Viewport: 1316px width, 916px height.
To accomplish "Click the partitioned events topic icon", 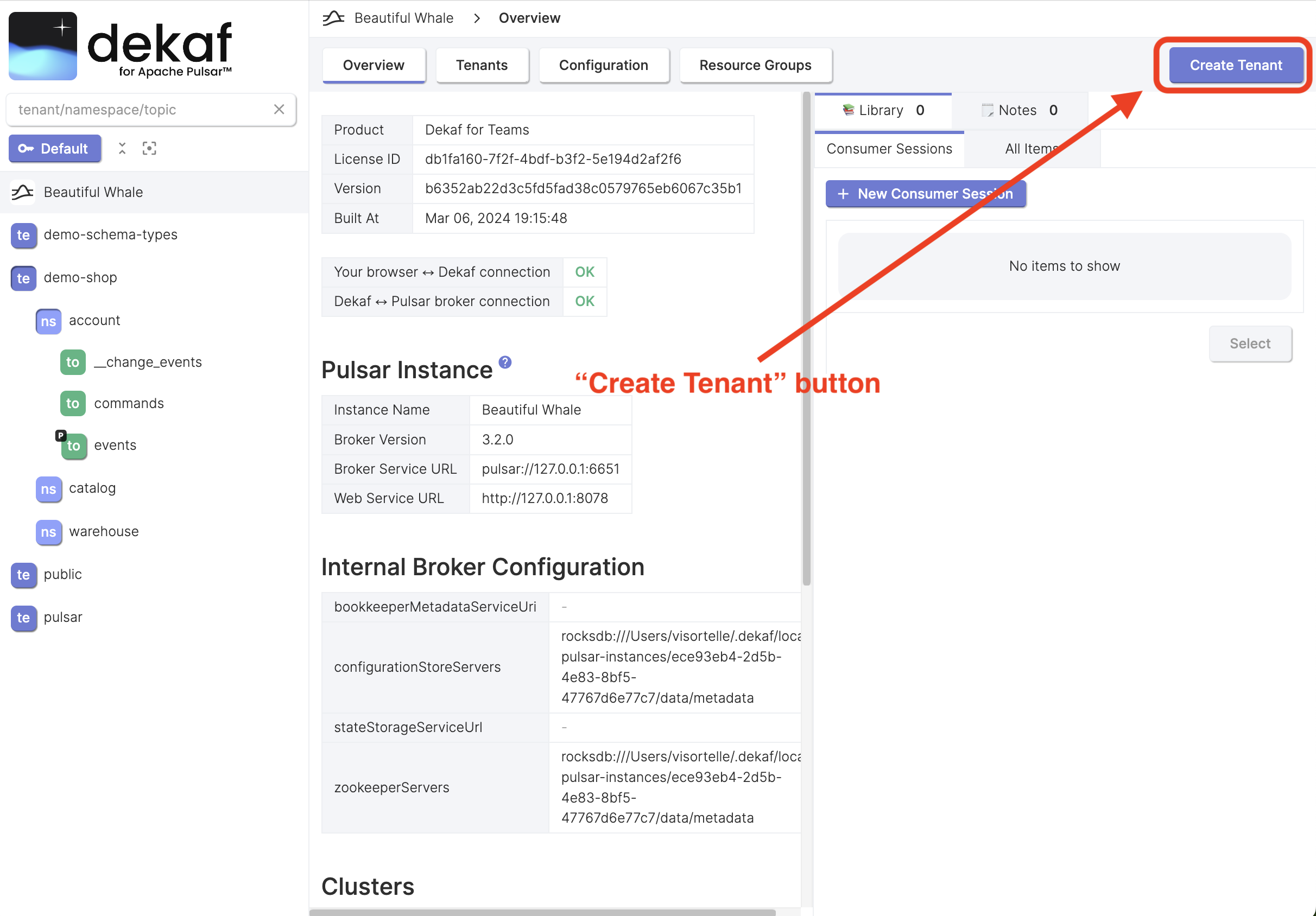I will point(73,445).
